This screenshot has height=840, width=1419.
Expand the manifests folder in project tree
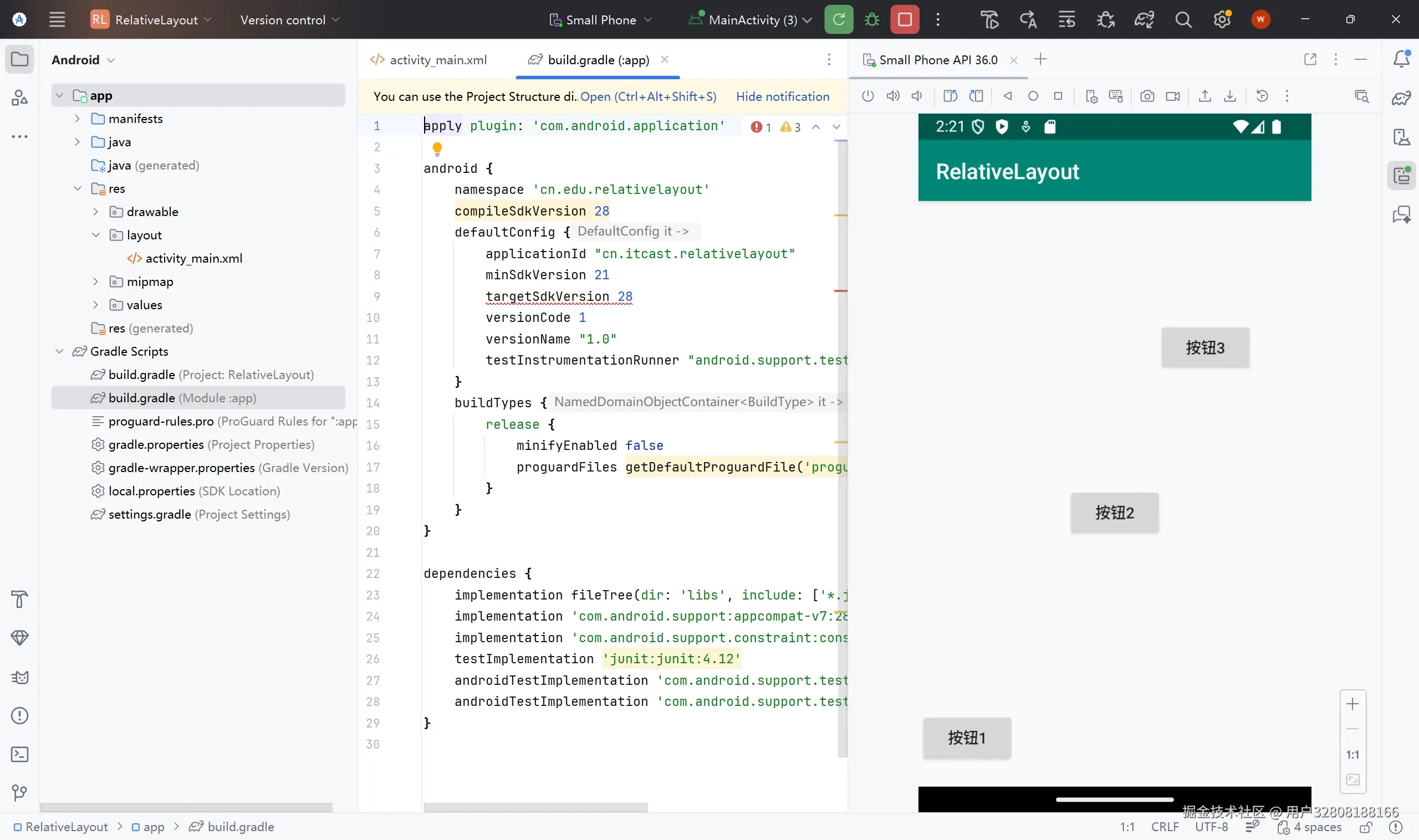78,119
